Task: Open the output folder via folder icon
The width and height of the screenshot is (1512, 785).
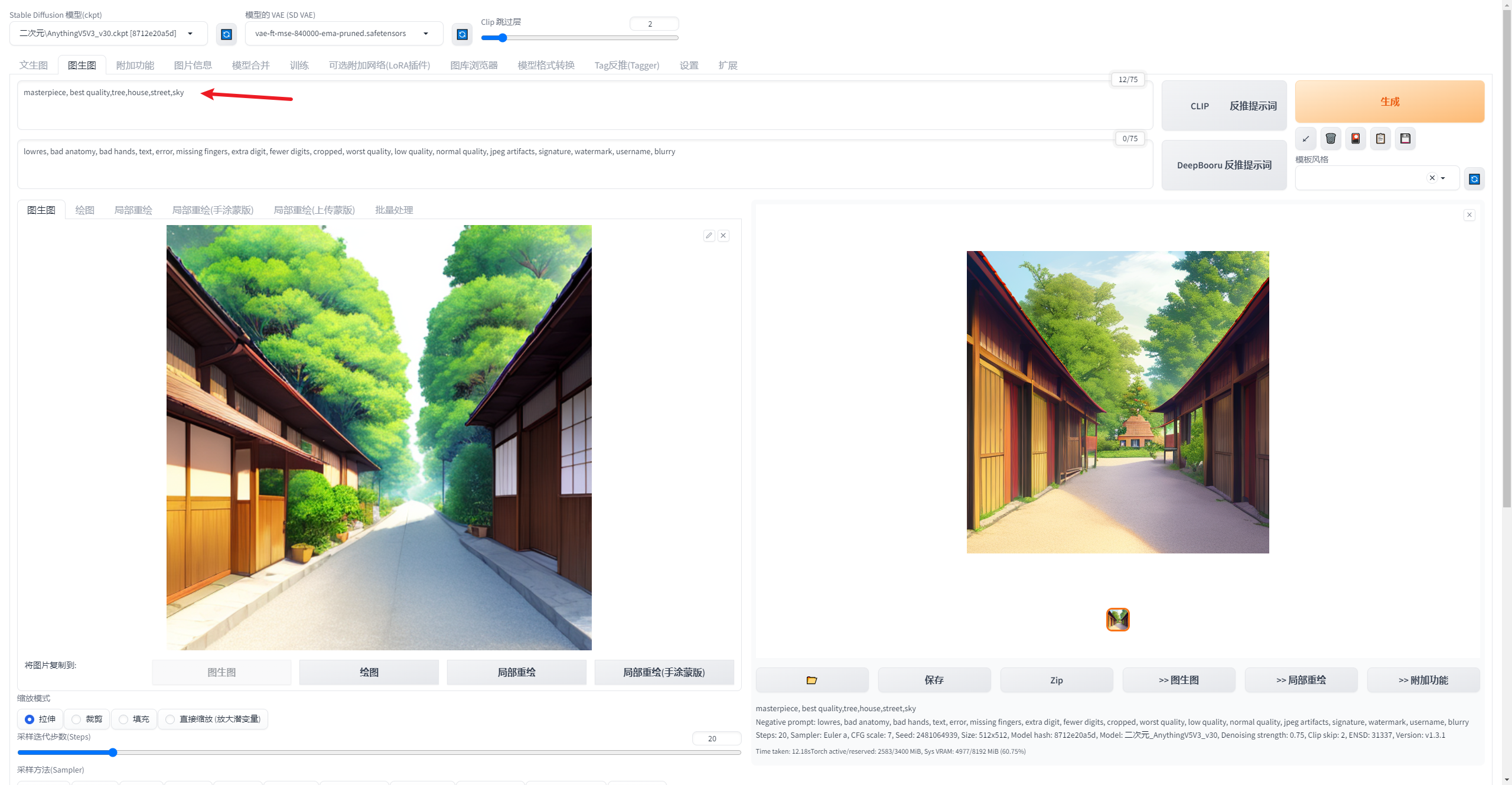Action: point(812,680)
